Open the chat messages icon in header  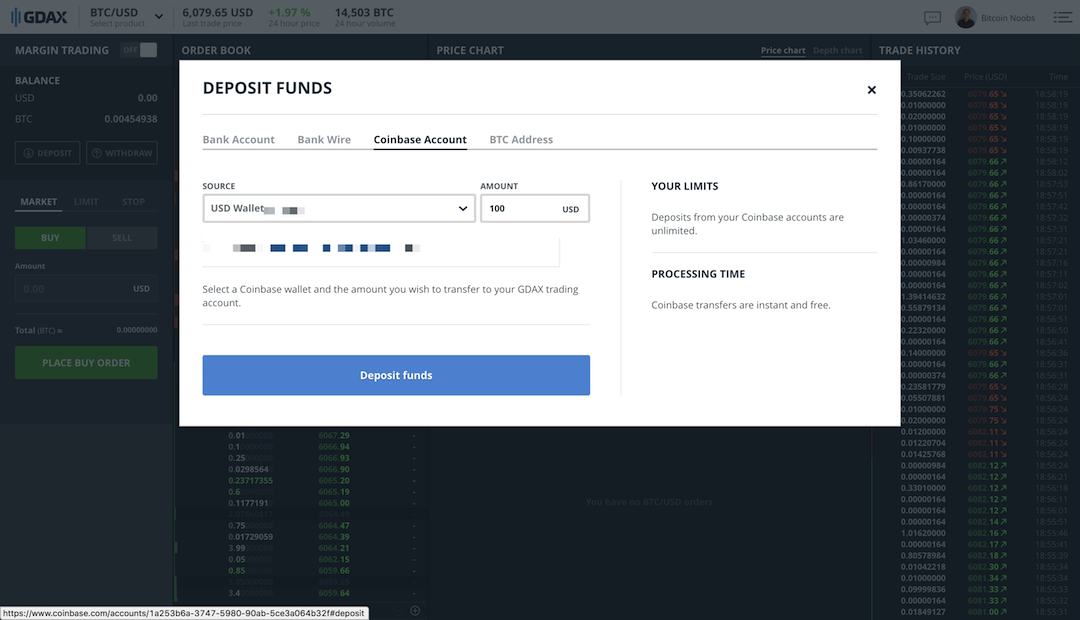[933, 18]
